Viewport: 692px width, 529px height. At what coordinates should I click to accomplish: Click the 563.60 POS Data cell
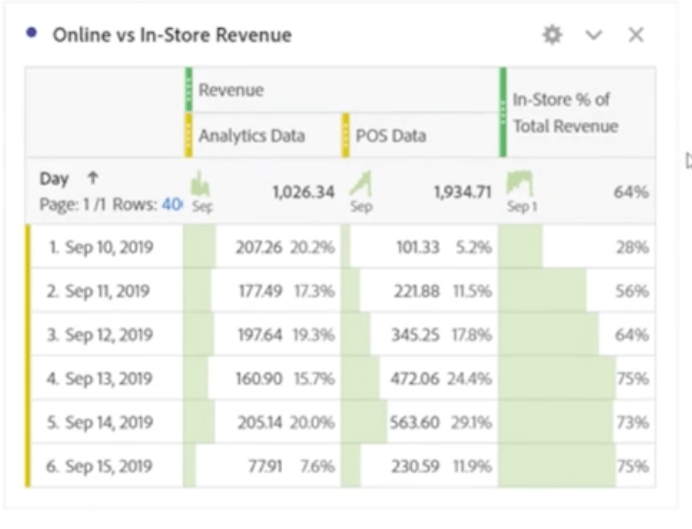414,422
